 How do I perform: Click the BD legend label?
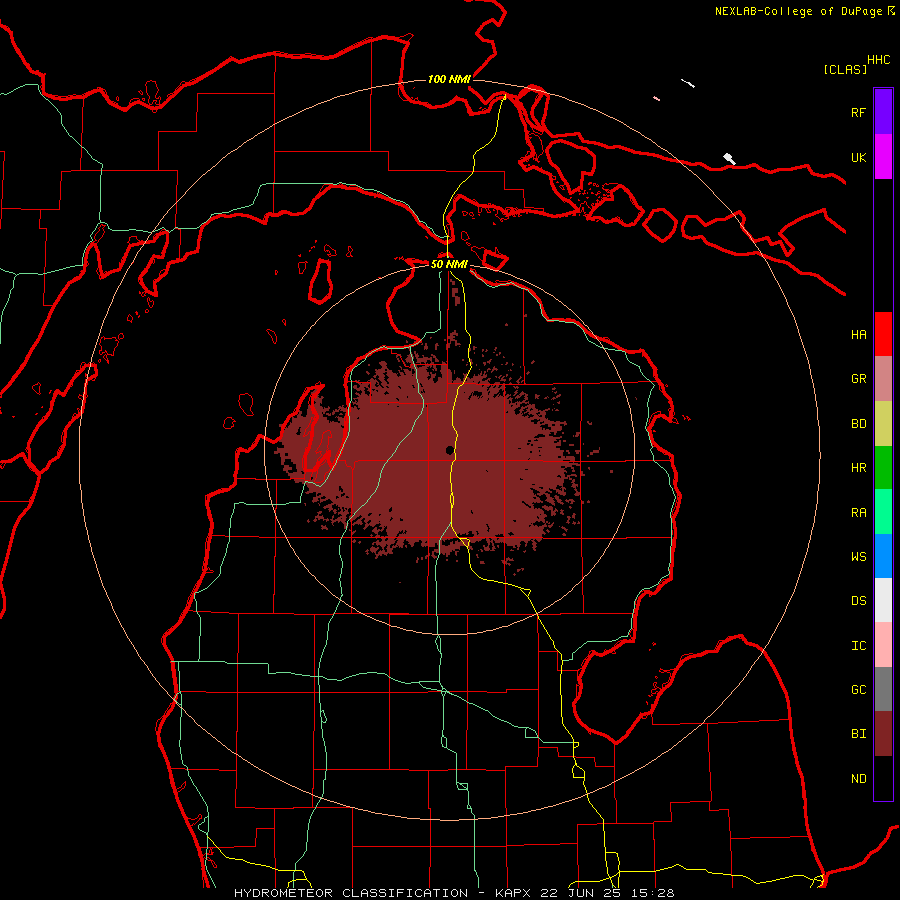coord(858,424)
